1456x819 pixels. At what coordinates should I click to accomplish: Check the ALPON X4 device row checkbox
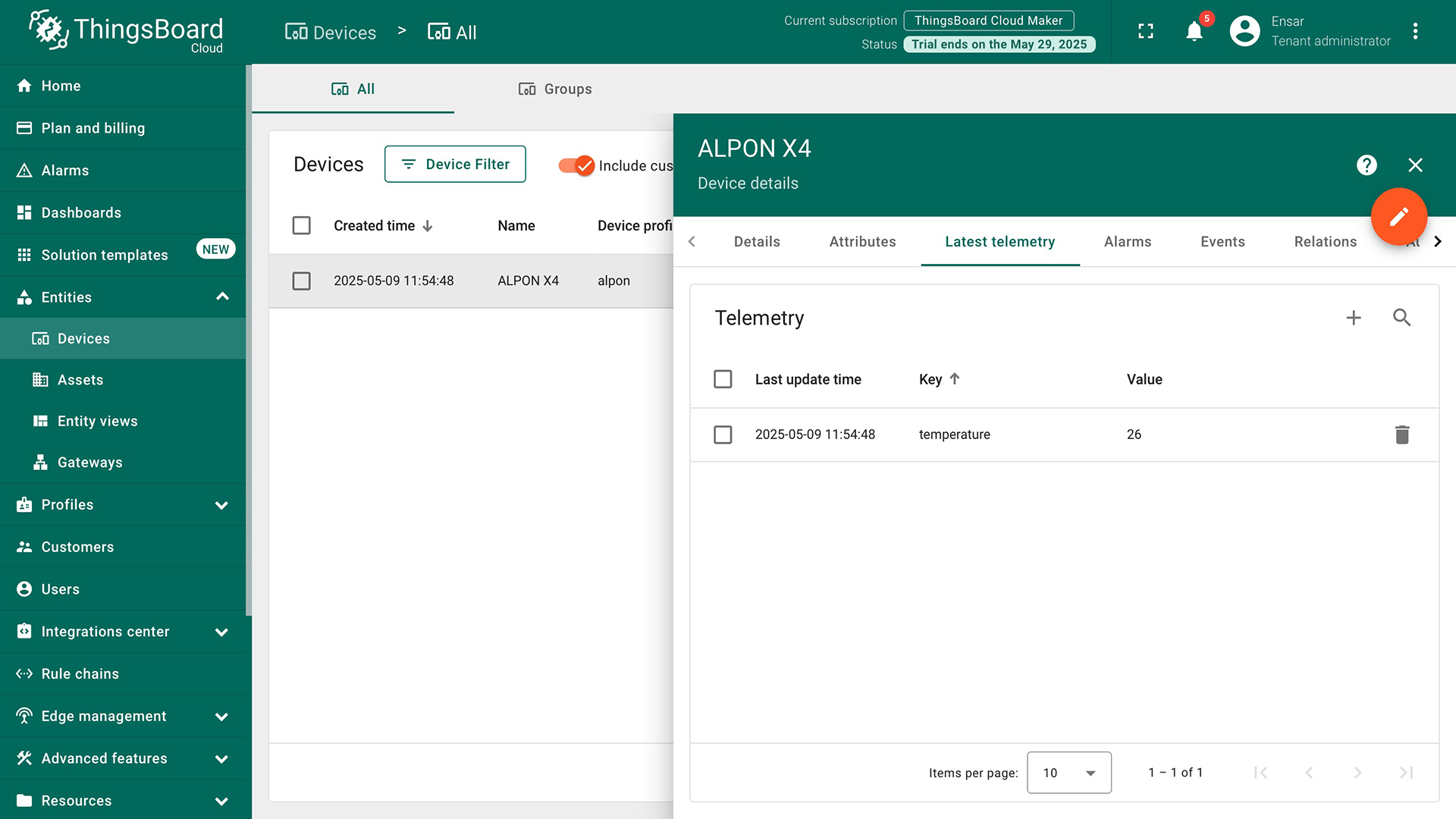301,281
